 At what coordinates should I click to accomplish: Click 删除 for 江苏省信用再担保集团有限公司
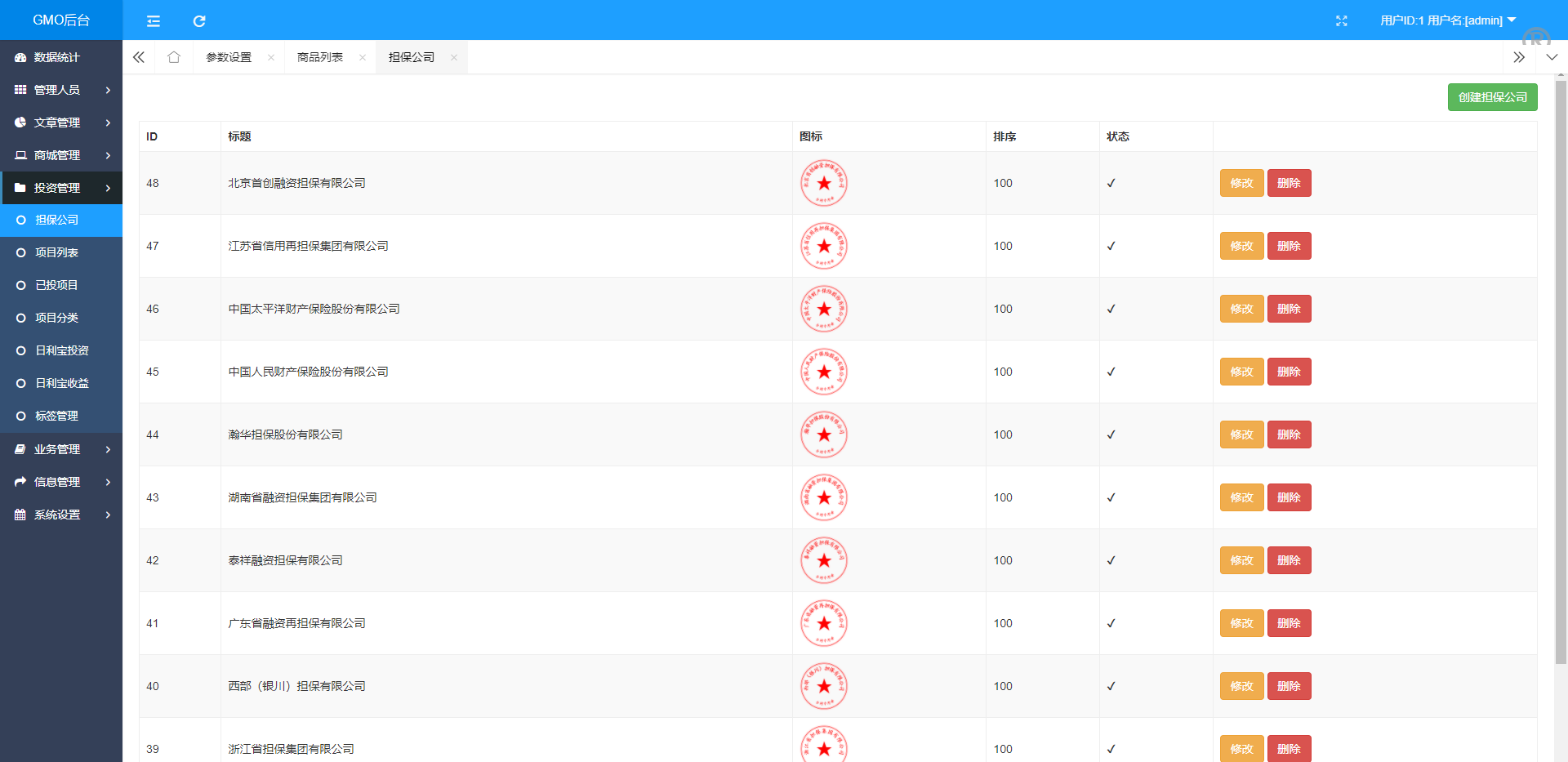click(1289, 246)
